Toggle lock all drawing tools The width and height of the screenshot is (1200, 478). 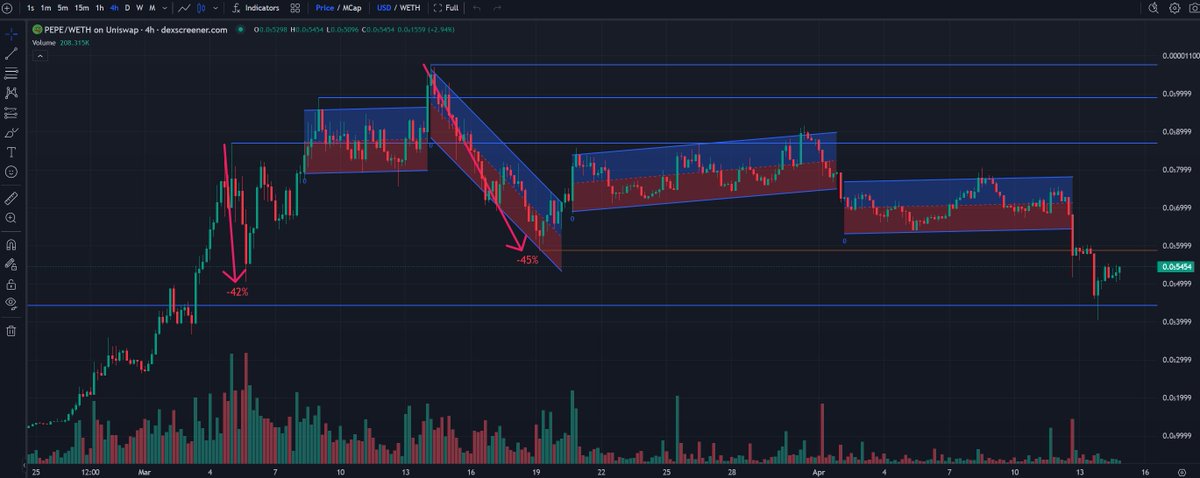tap(11, 283)
